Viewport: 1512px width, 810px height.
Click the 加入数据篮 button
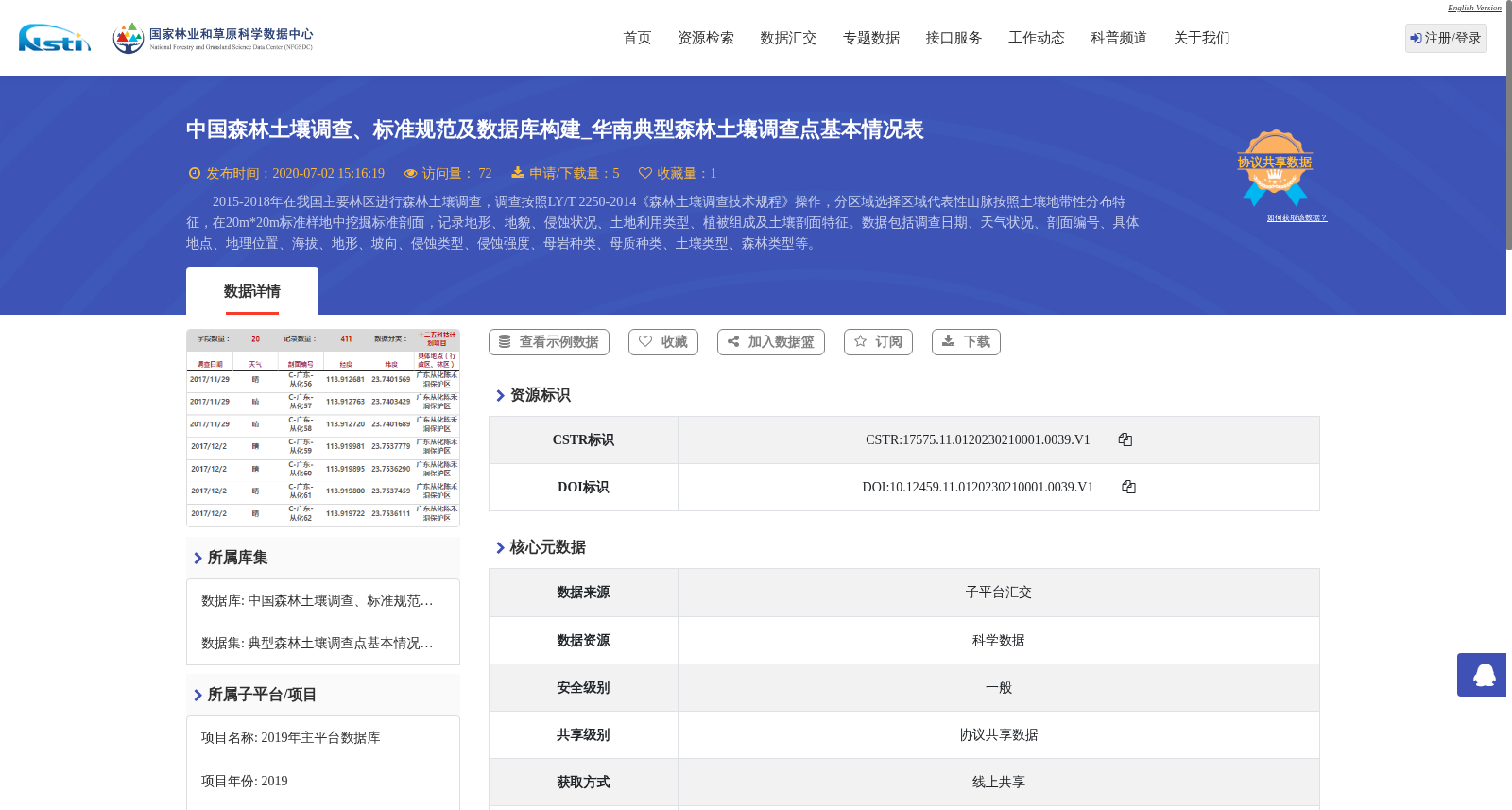tap(771, 342)
